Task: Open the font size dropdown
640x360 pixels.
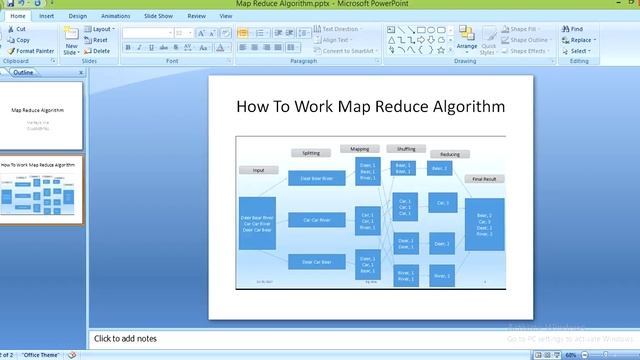Action: click(x=190, y=33)
